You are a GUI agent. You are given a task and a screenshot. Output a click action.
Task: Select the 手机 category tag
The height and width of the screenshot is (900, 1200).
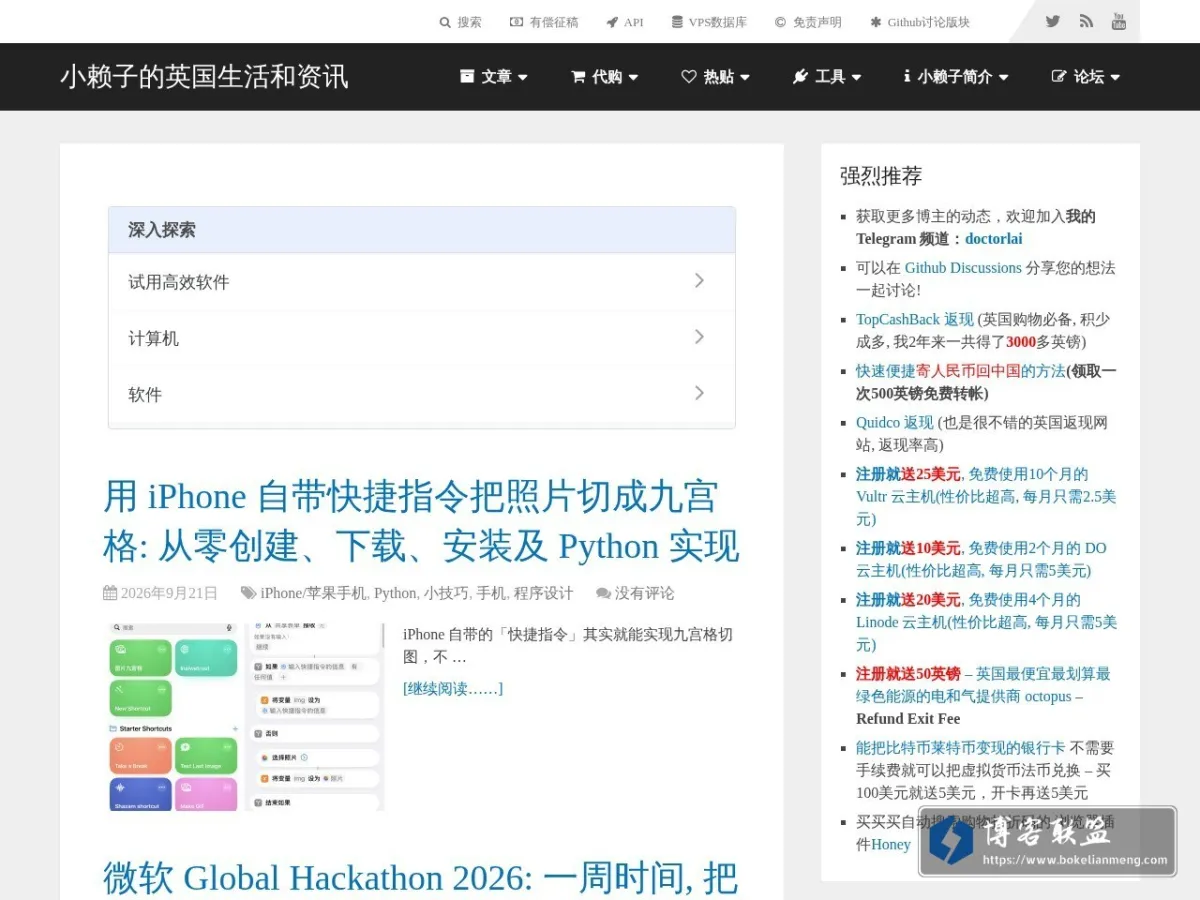[x=491, y=593]
